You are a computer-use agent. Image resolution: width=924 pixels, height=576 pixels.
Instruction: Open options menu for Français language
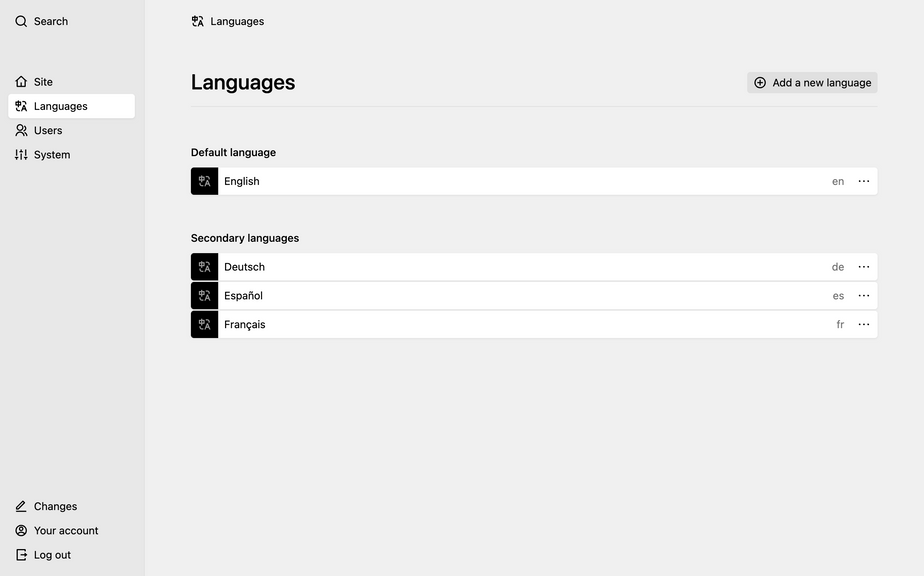pos(864,325)
